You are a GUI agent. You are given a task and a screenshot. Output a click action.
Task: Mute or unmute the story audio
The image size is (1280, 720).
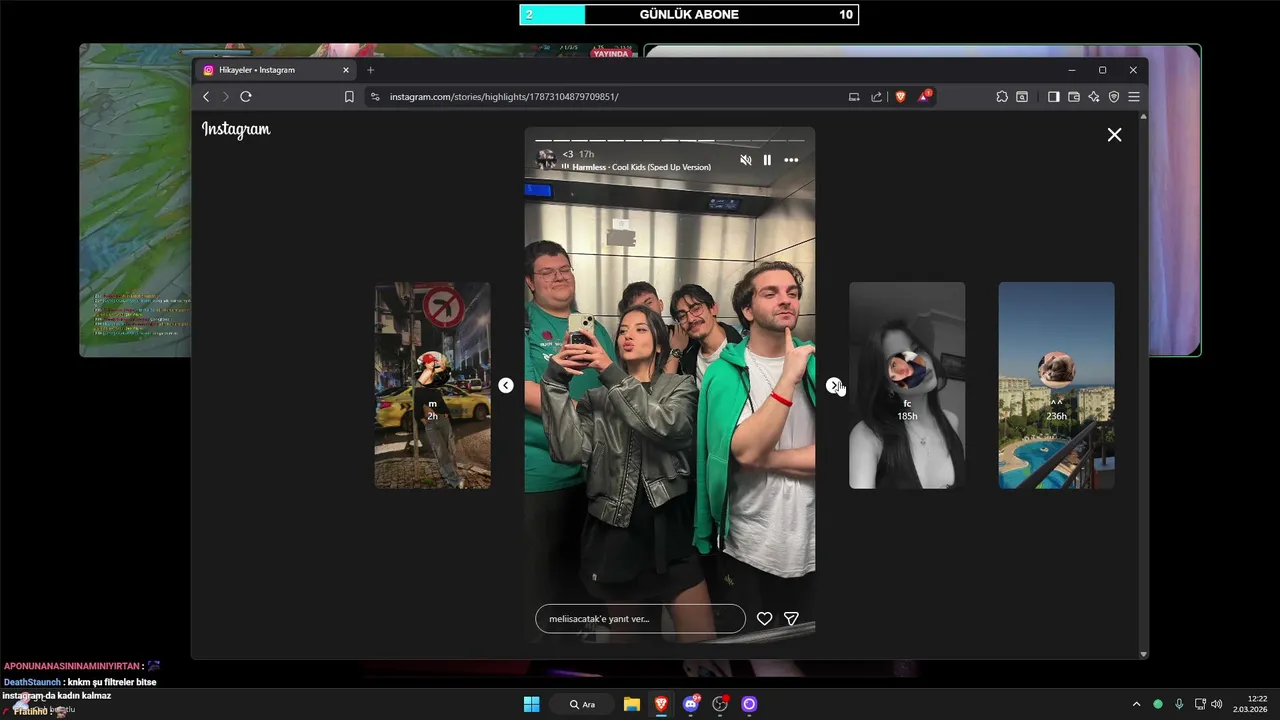[x=745, y=160]
